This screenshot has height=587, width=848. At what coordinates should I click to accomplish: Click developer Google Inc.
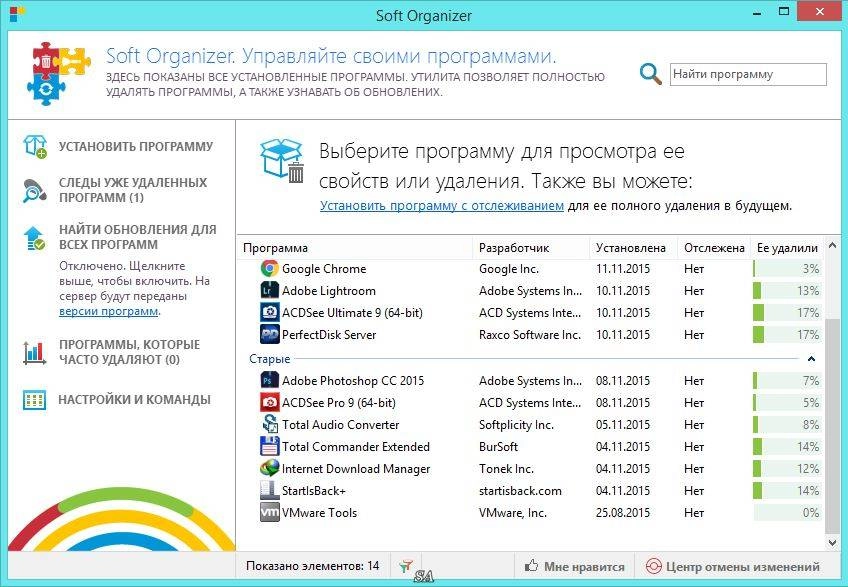coord(509,269)
